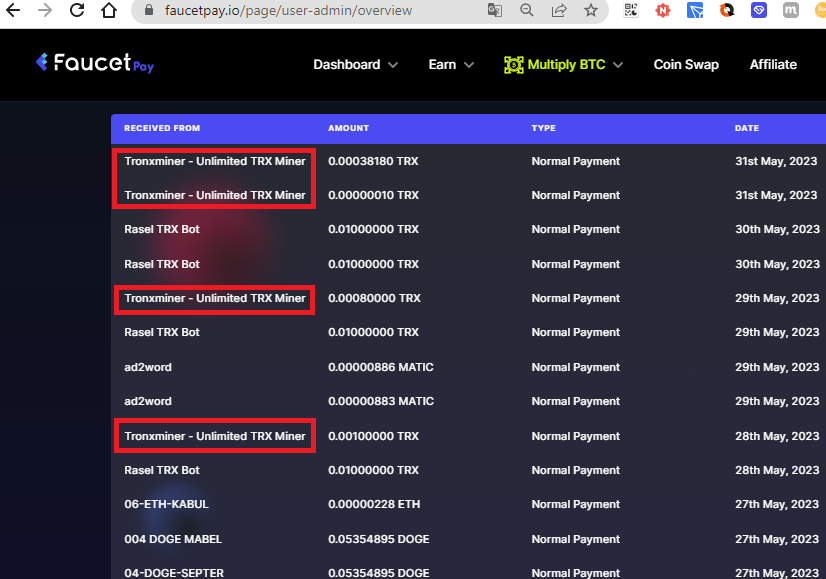The image size is (826, 579).
Task: Expand the Earn menu chevron
Action: point(469,65)
